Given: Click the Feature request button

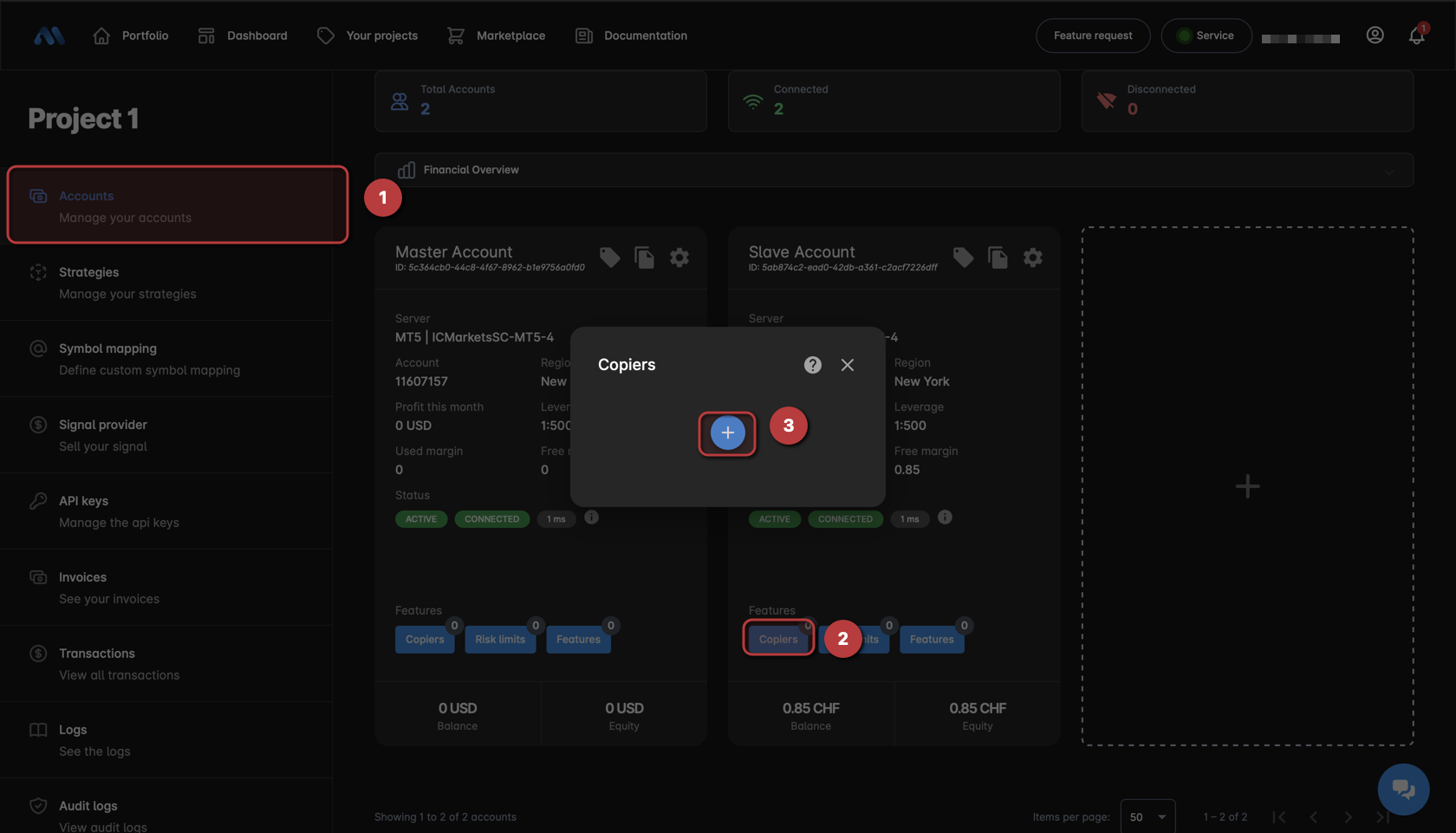Looking at the screenshot, I should point(1092,36).
